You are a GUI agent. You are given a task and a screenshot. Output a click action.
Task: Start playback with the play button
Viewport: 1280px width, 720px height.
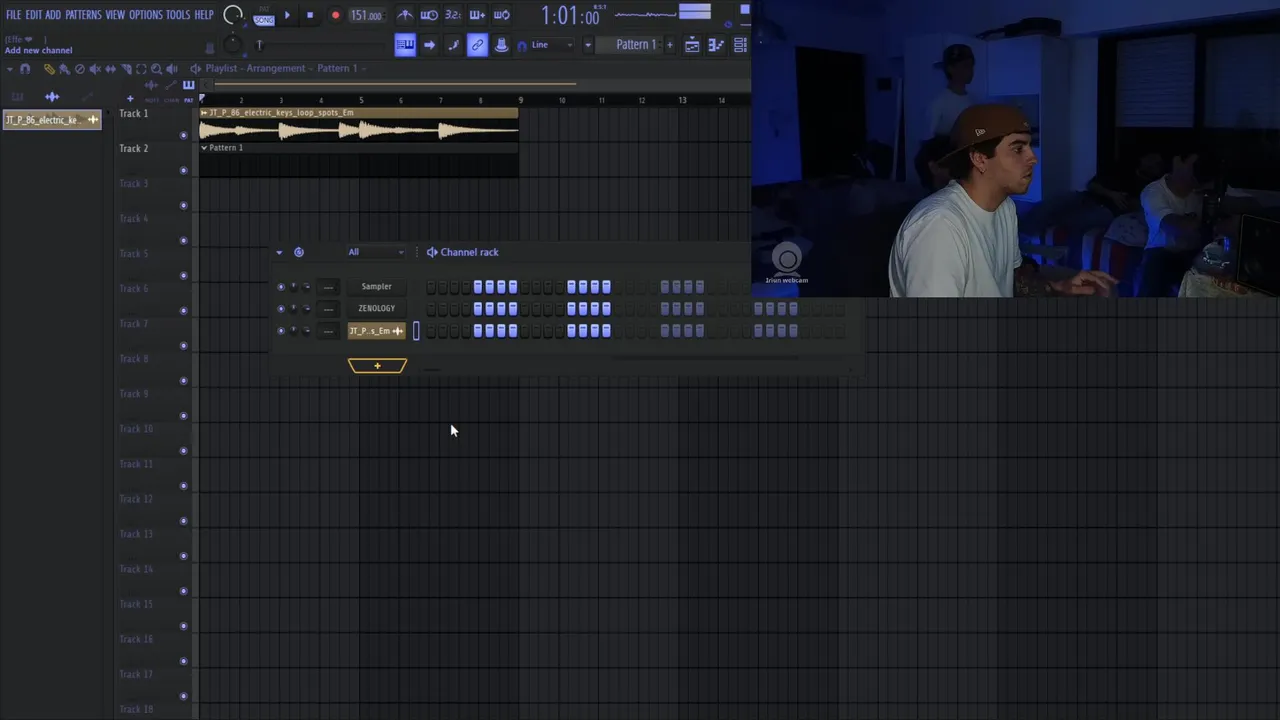[287, 15]
